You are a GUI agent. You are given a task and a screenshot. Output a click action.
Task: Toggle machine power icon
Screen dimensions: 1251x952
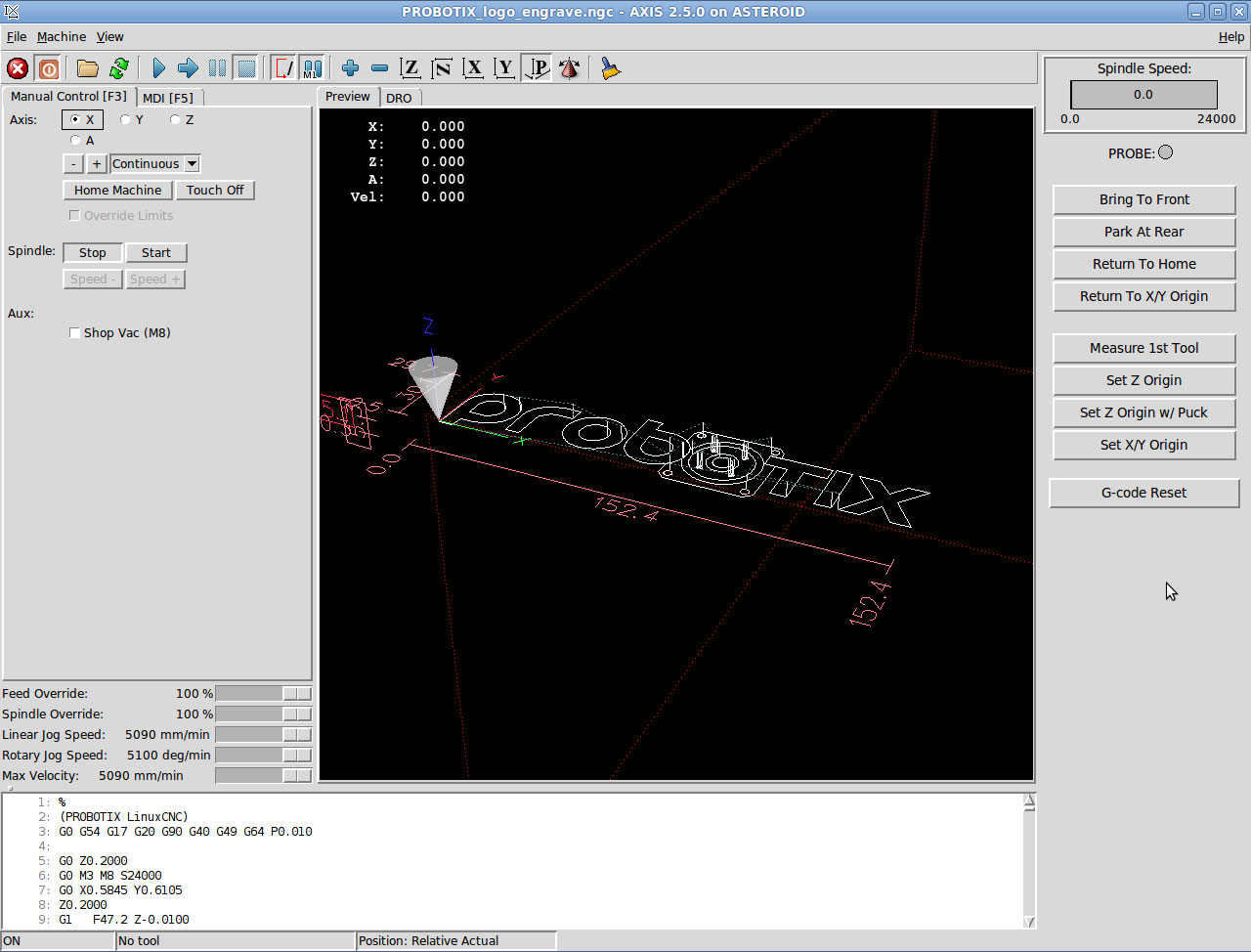coord(48,68)
